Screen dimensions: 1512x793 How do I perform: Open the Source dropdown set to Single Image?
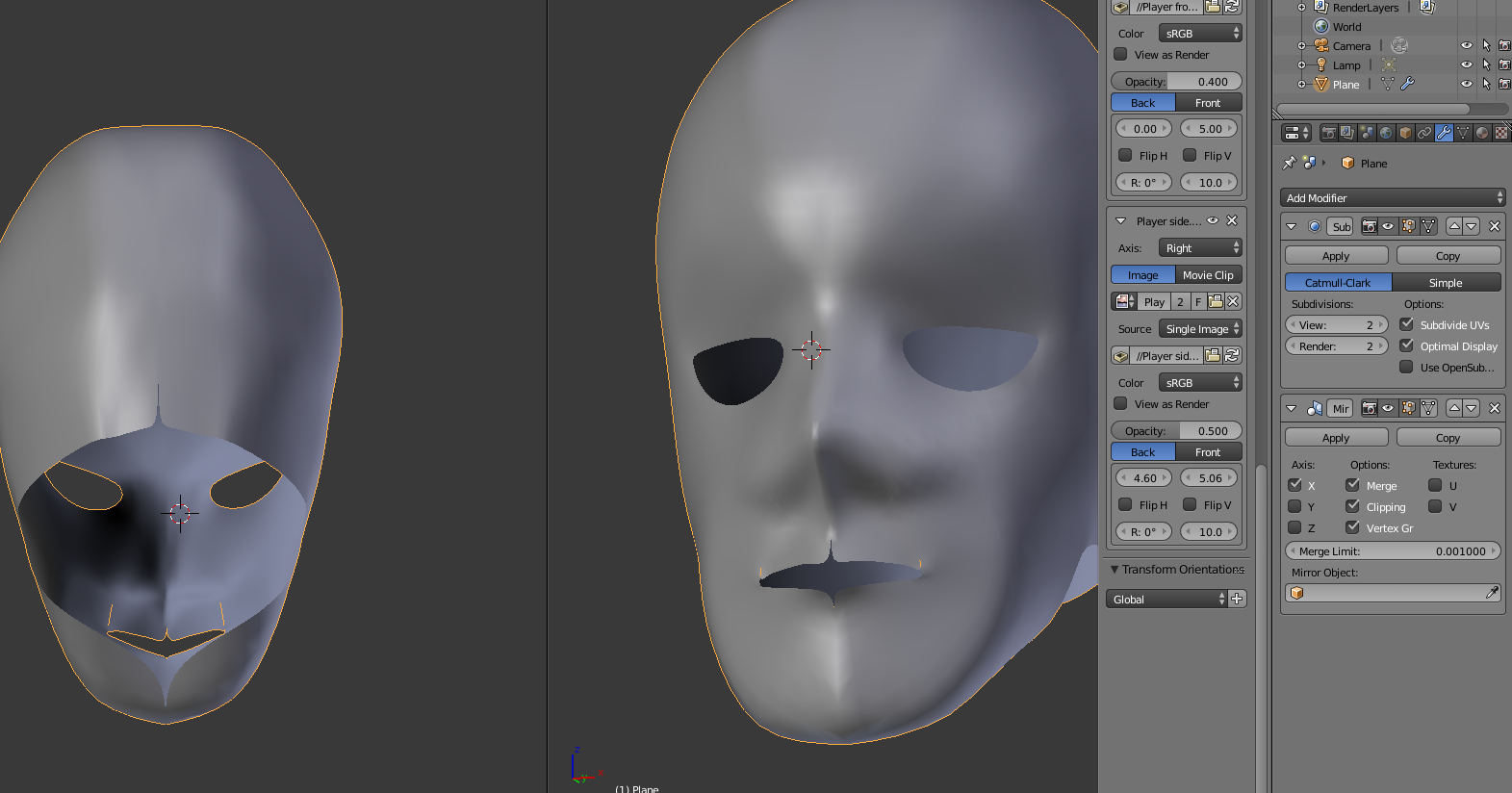(x=1200, y=328)
